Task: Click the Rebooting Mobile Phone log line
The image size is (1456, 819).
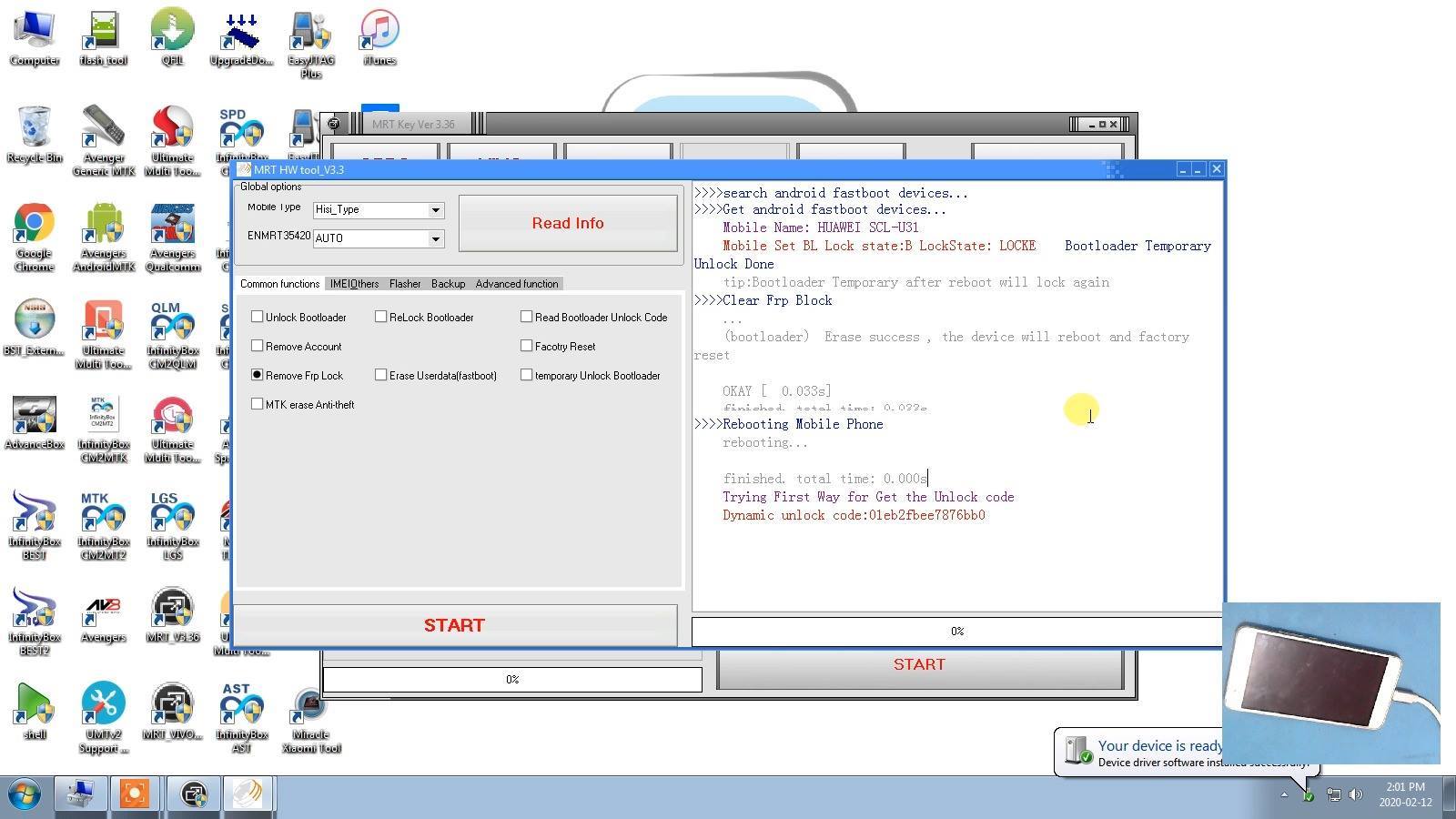Action: [x=788, y=424]
